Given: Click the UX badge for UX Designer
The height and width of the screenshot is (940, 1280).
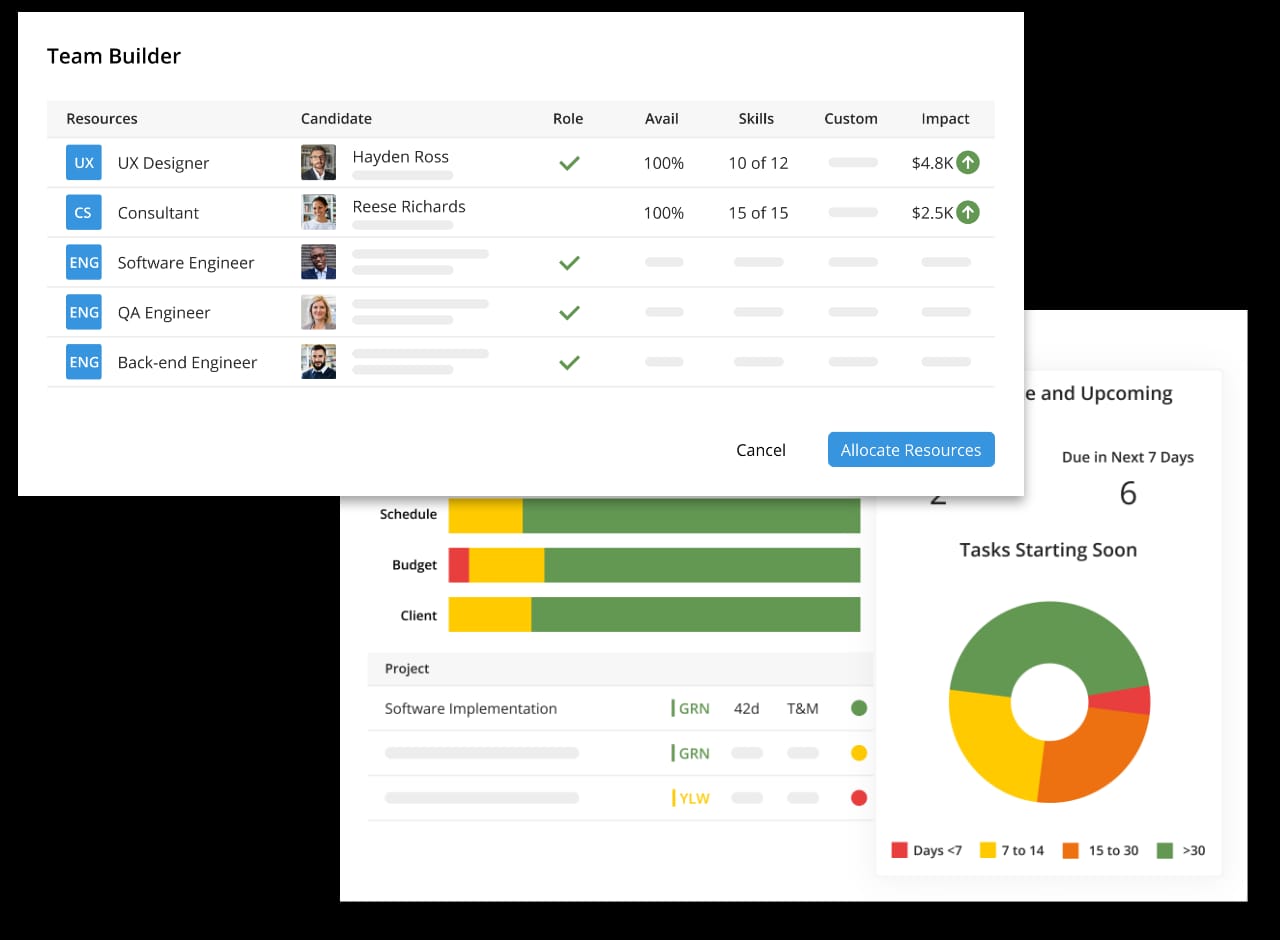Looking at the screenshot, I should click(84, 163).
